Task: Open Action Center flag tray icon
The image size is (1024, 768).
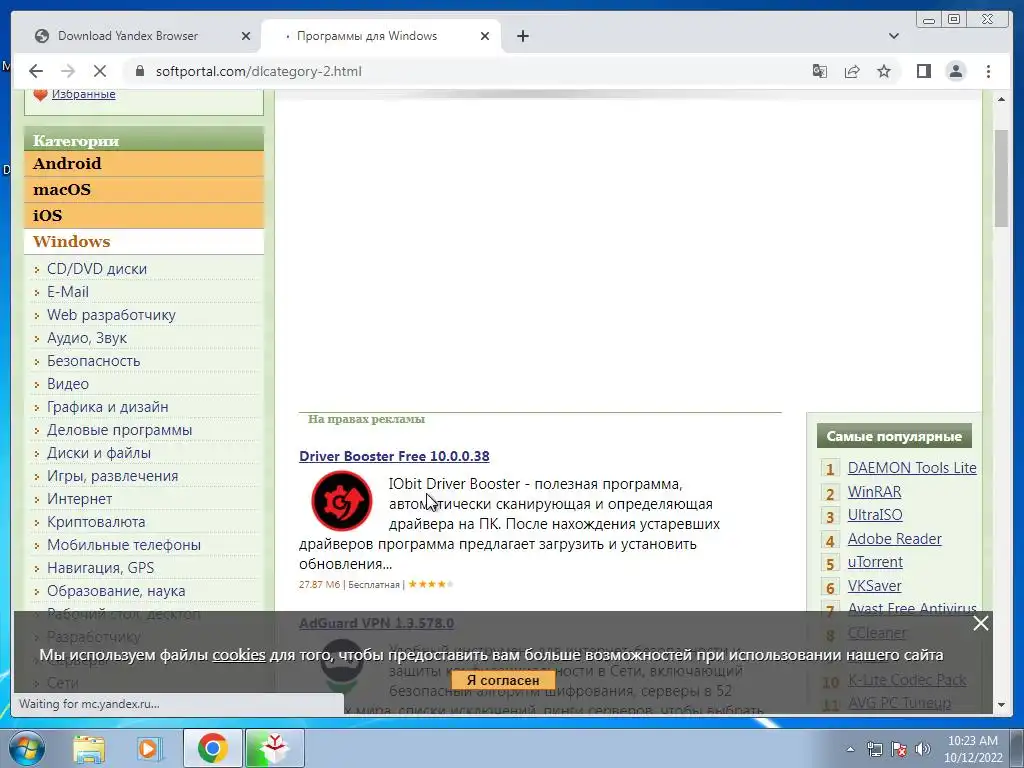Action: (x=899, y=749)
